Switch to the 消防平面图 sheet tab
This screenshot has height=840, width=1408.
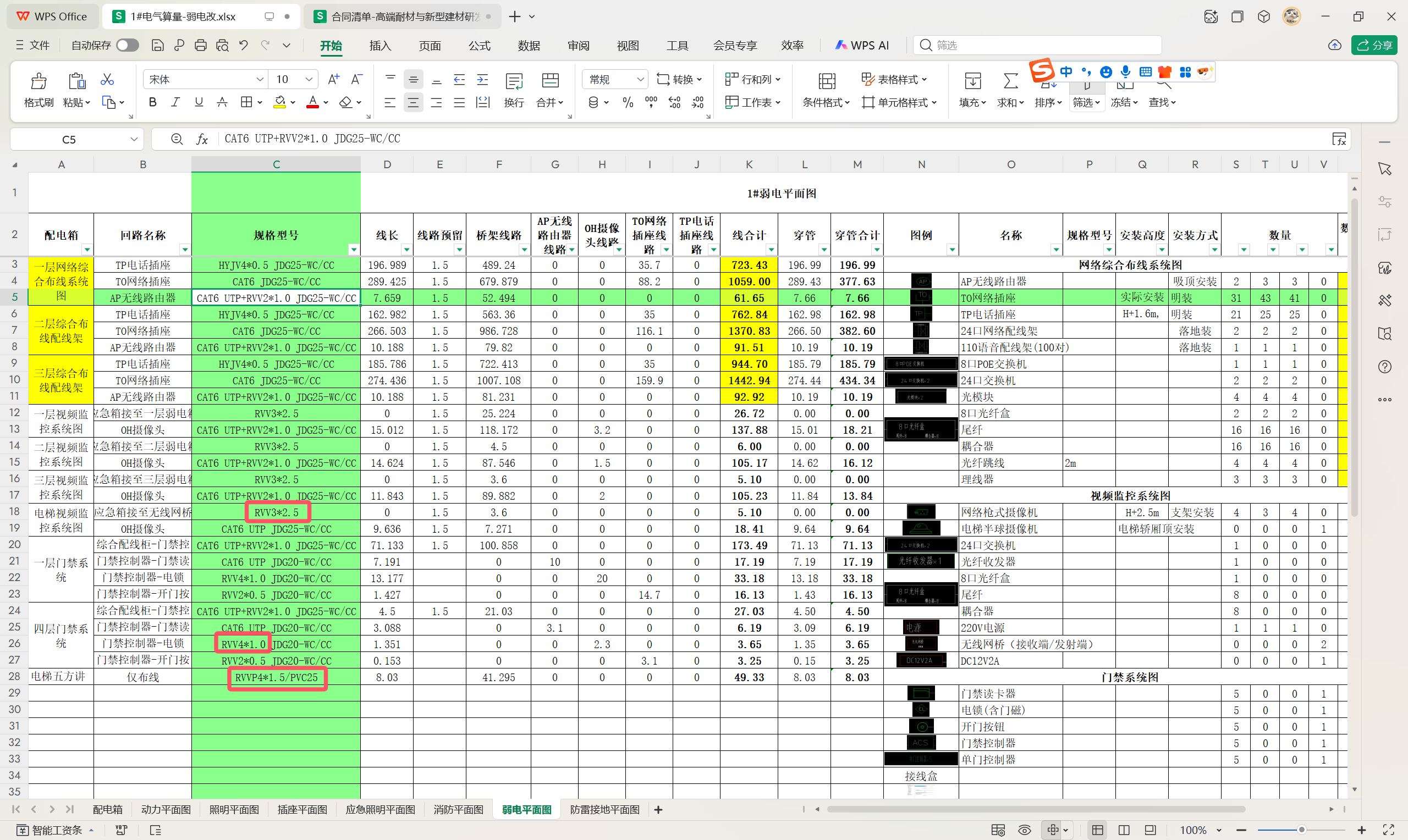click(458, 809)
